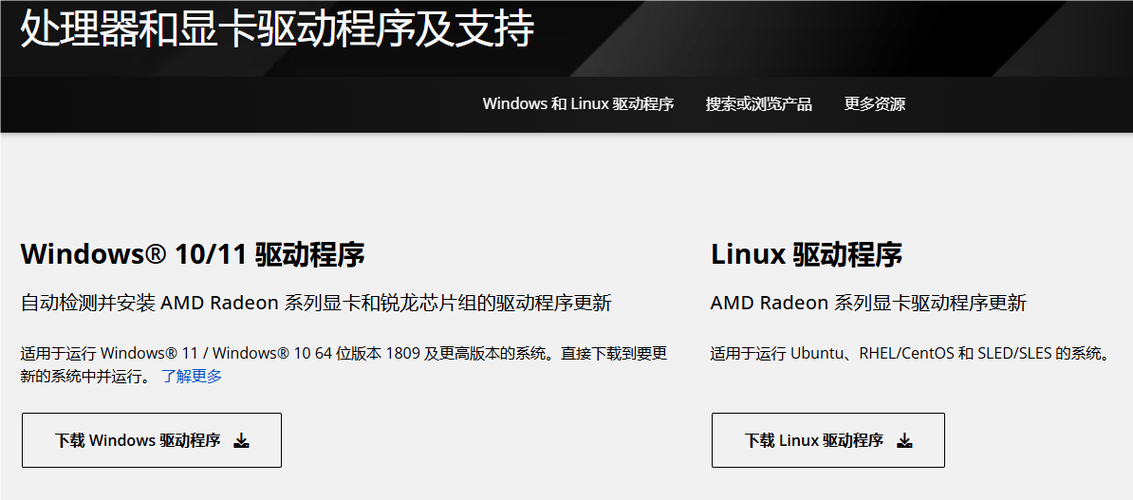
Task: Click 下载 Windows 驱动程序 button
Action: pyautogui.click(x=152, y=441)
